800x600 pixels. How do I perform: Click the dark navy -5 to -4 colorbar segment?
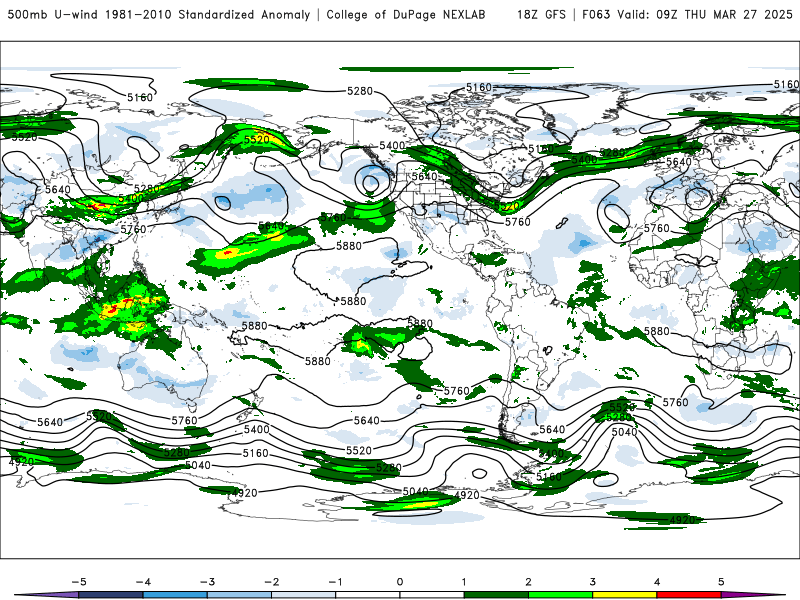tap(111, 595)
